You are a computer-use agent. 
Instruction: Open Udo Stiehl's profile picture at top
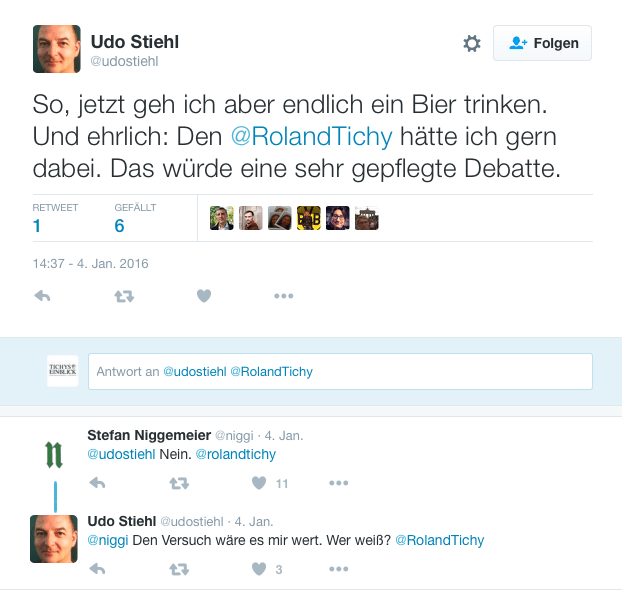tap(56, 48)
